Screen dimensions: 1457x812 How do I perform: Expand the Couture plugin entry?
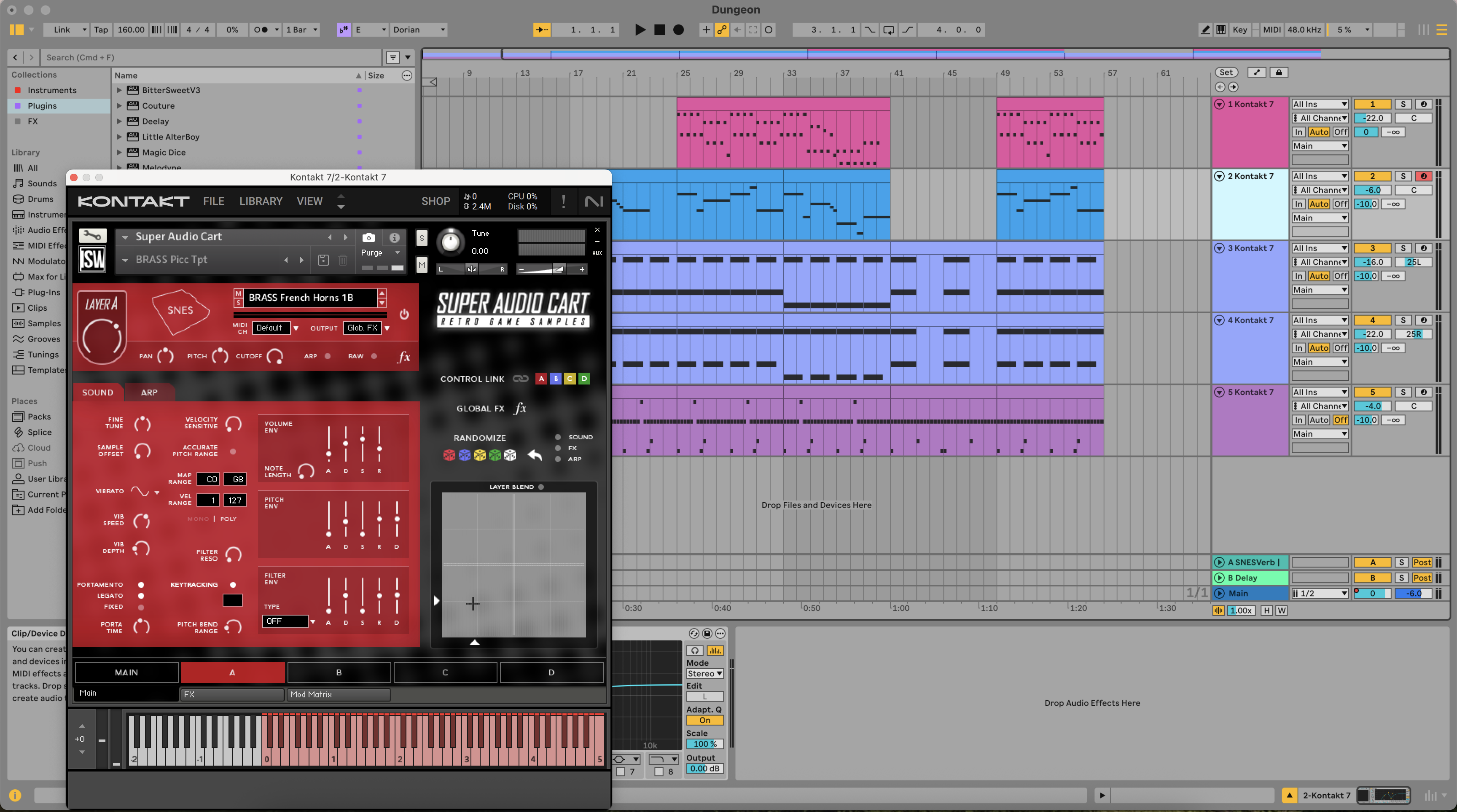tap(119, 106)
